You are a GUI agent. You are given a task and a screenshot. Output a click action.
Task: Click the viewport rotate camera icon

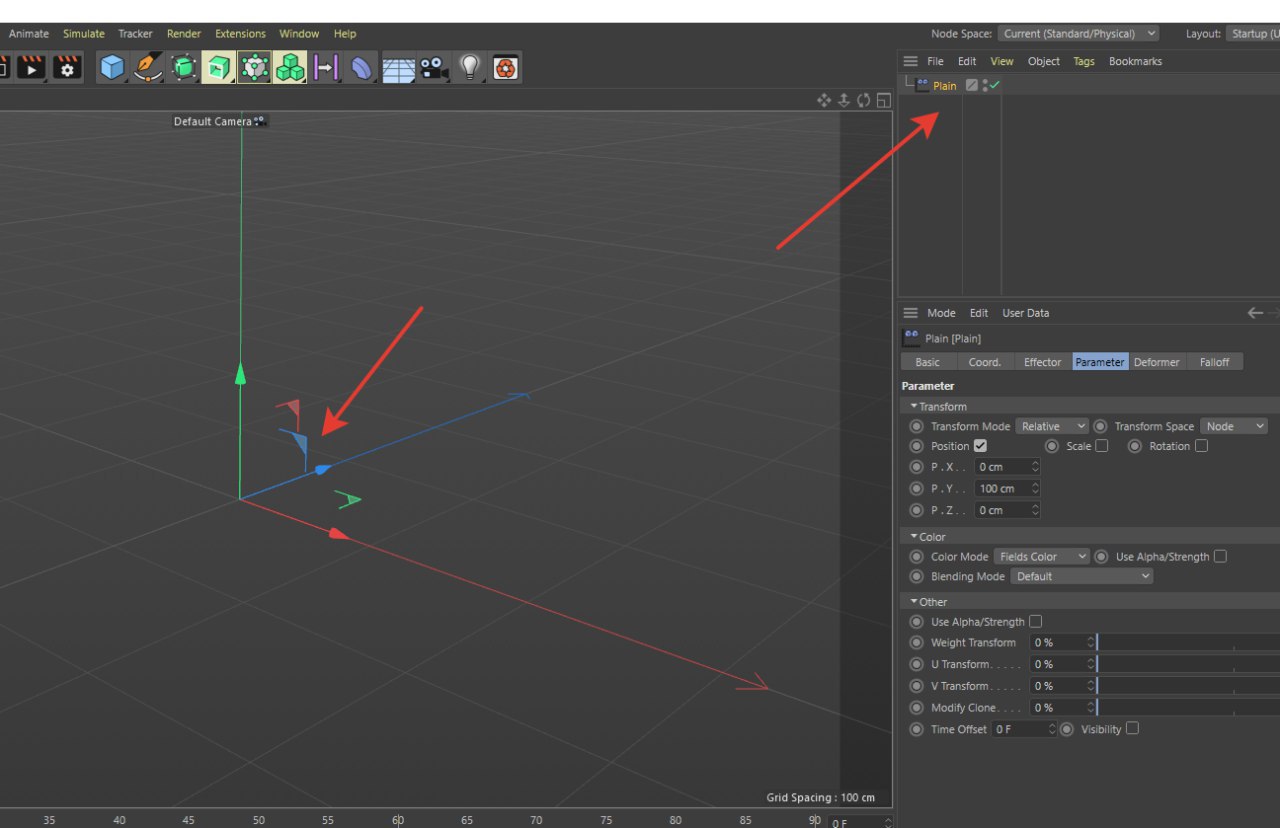pyautogui.click(x=864, y=100)
